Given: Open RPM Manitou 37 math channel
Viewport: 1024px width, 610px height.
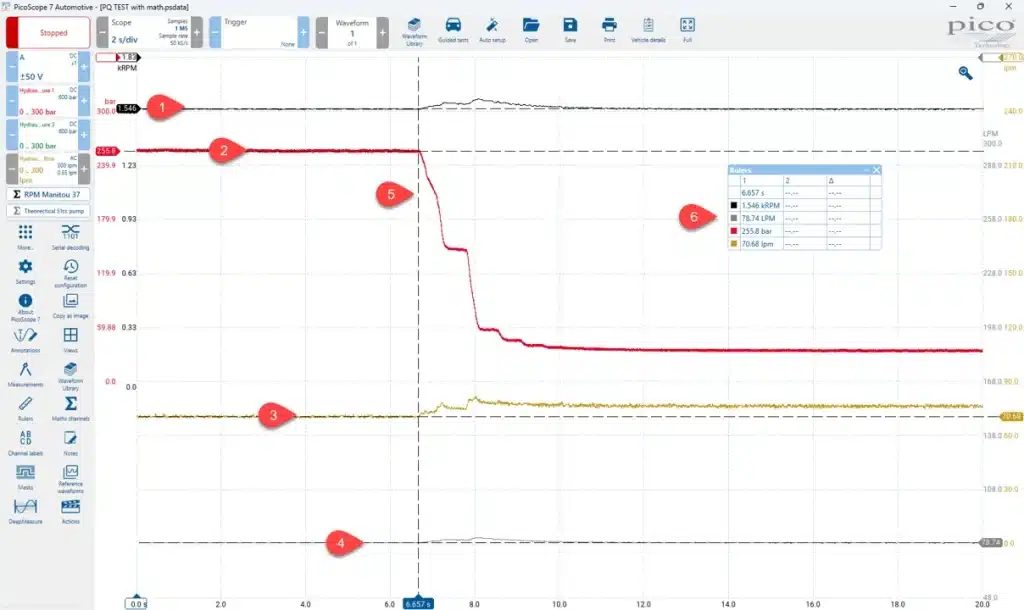Looking at the screenshot, I should click(48, 194).
